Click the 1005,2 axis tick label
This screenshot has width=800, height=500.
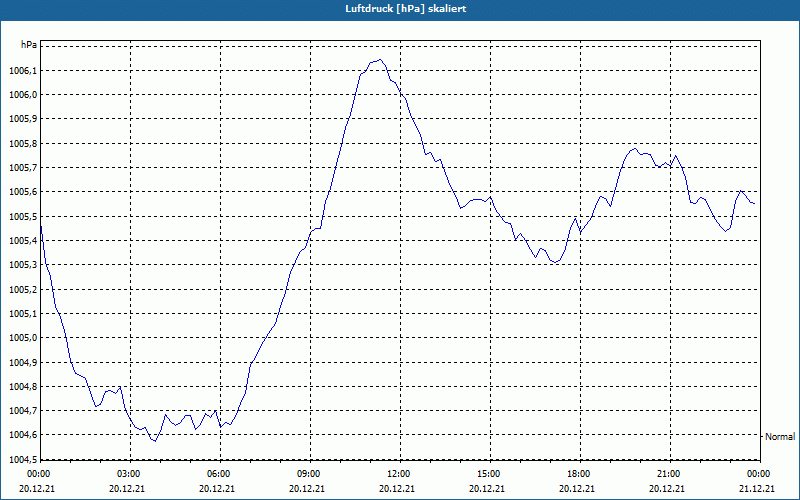[x=23, y=289]
